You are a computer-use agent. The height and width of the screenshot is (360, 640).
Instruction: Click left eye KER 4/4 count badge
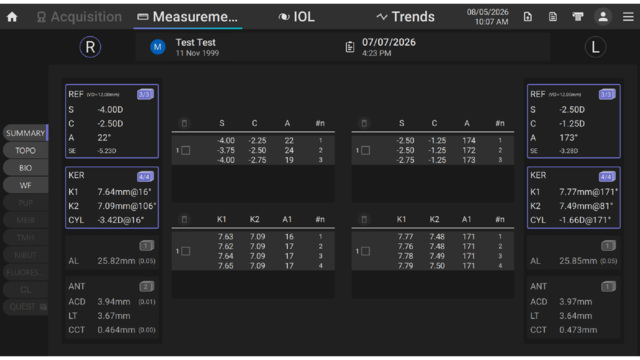point(607,176)
